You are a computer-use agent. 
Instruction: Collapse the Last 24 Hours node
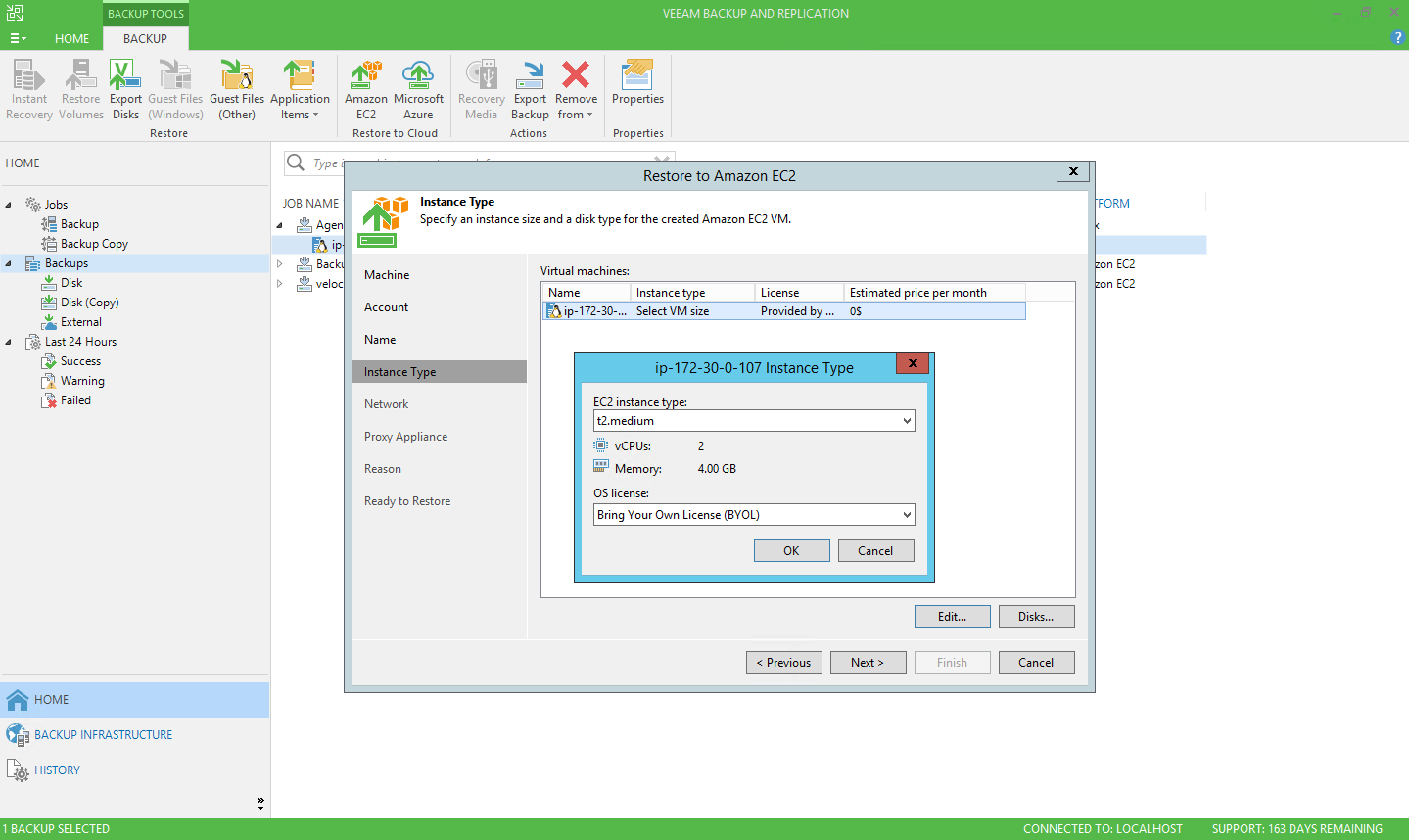pos(9,342)
